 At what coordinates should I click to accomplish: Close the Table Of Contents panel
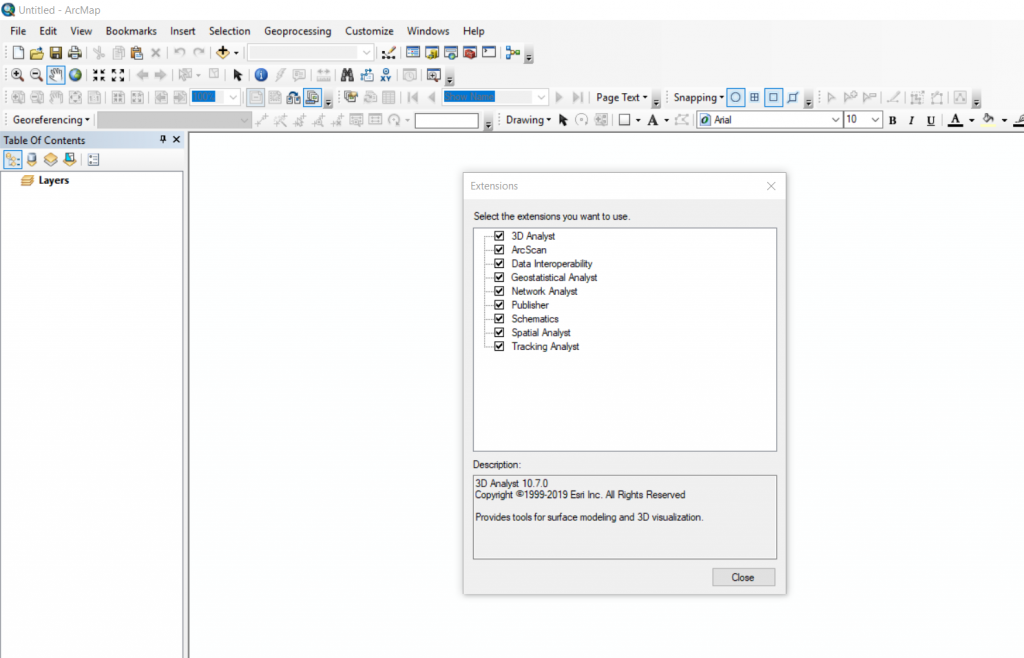(176, 140)
